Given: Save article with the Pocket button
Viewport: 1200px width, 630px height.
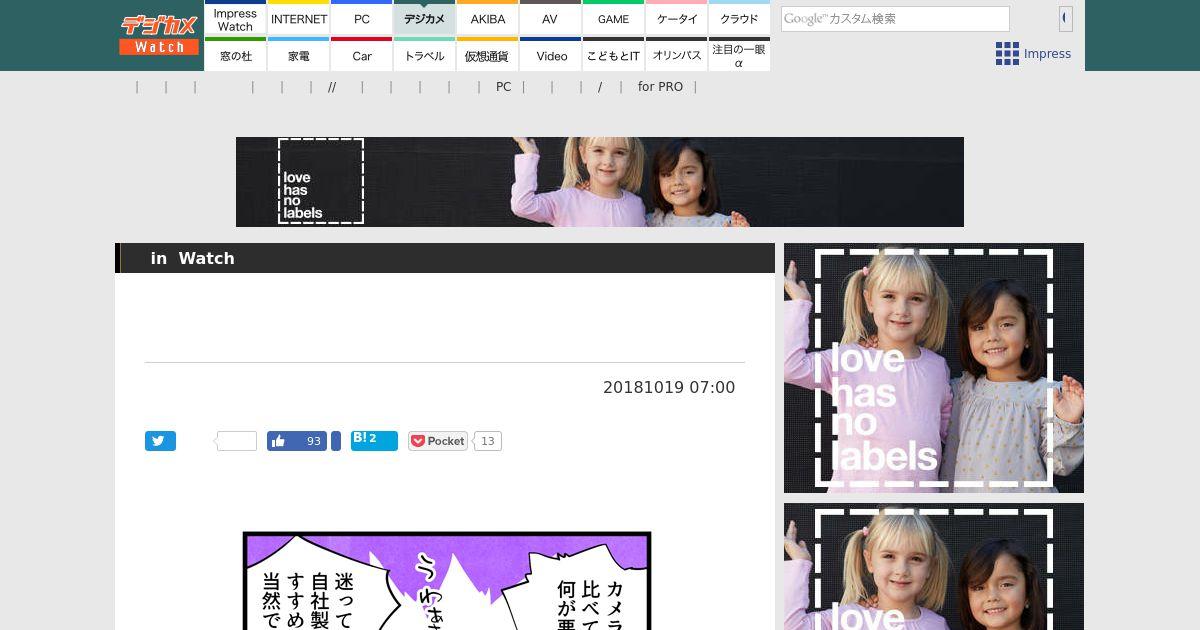Looking at the screenshot, I should [438, 441].
